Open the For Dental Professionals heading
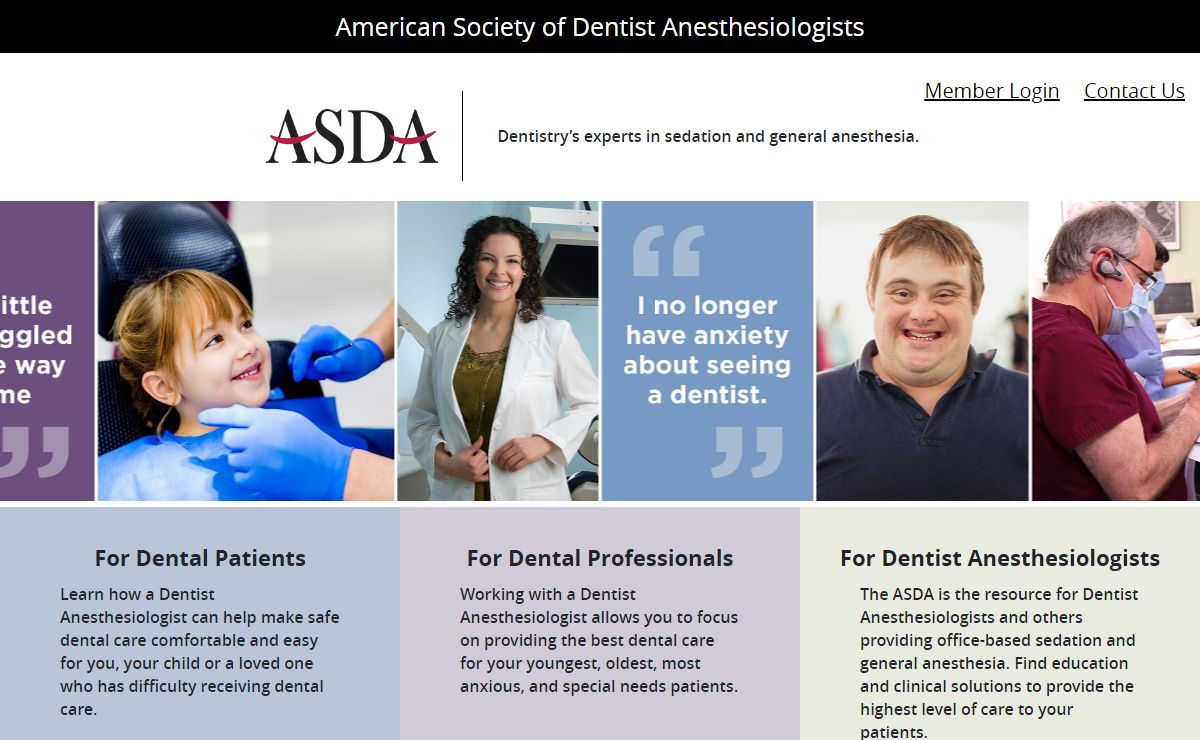Screen dimensions: 1200x740 tap(600, 558)
